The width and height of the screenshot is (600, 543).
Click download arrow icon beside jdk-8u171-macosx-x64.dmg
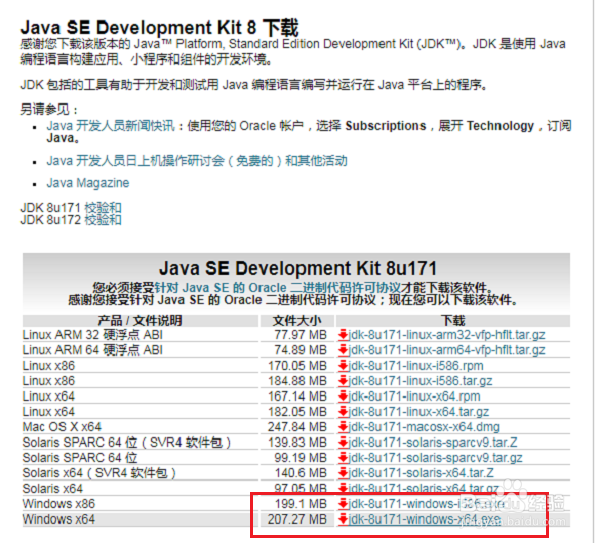343,427
